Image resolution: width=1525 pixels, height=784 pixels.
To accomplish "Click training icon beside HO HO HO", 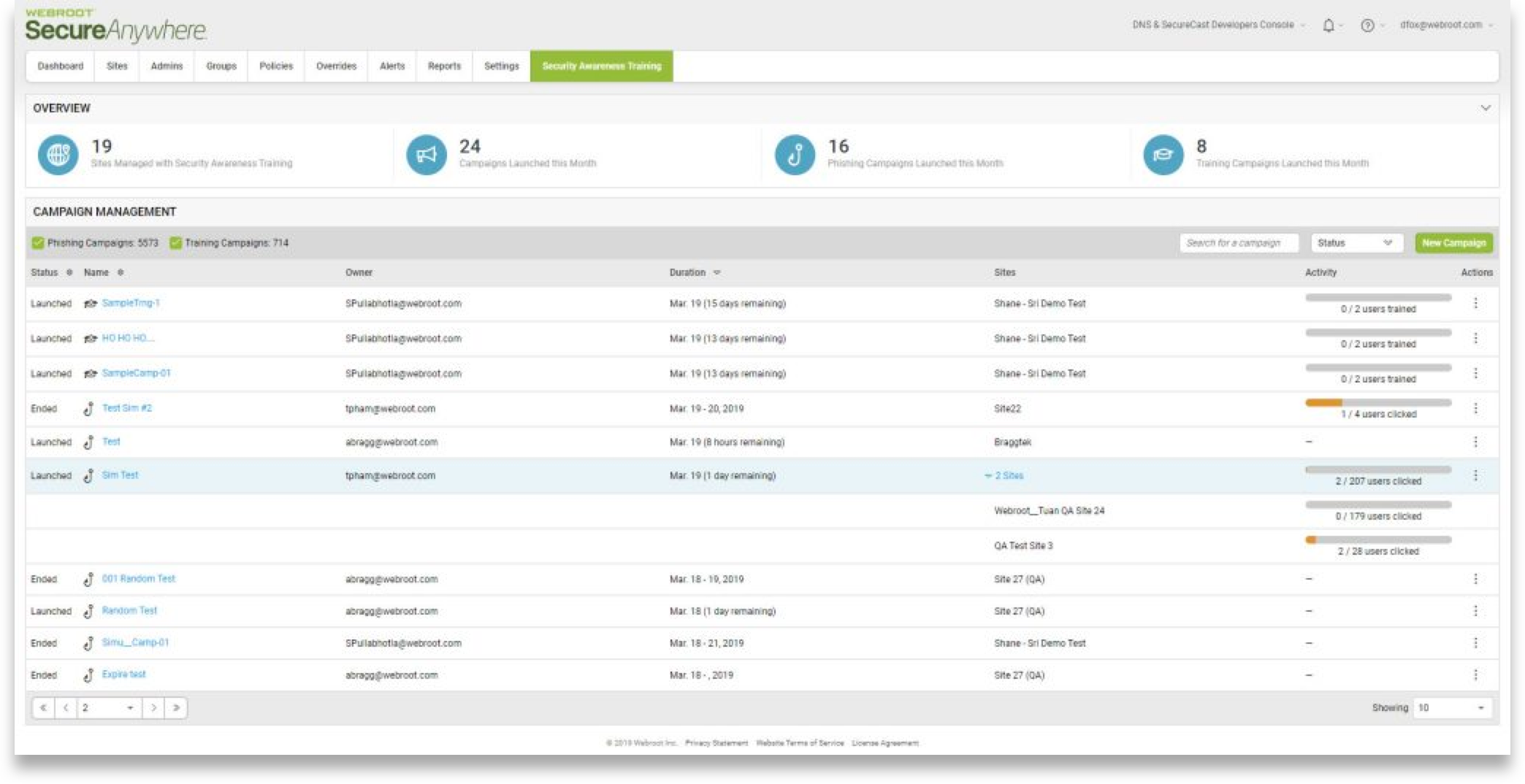I will click(x=90, y=339).
